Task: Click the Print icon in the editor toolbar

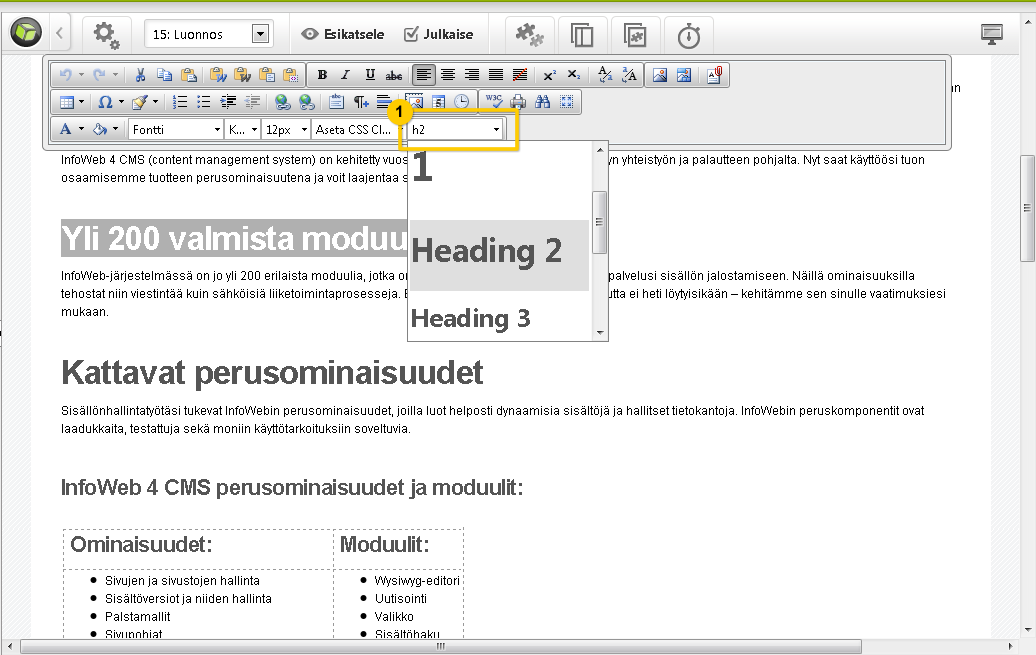Action: [x=519, y=102]
